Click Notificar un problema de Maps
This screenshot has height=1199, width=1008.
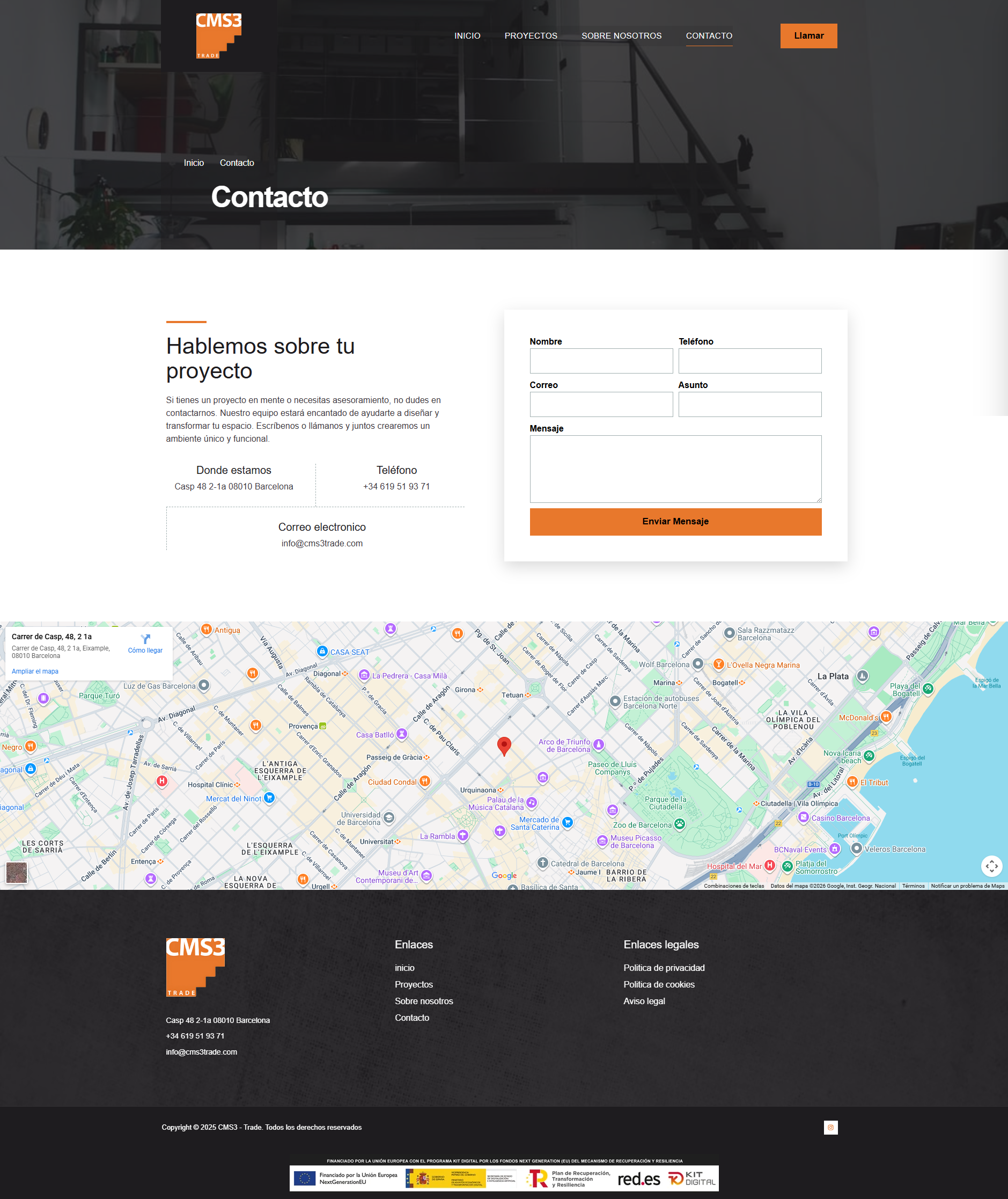pos(967,886)
